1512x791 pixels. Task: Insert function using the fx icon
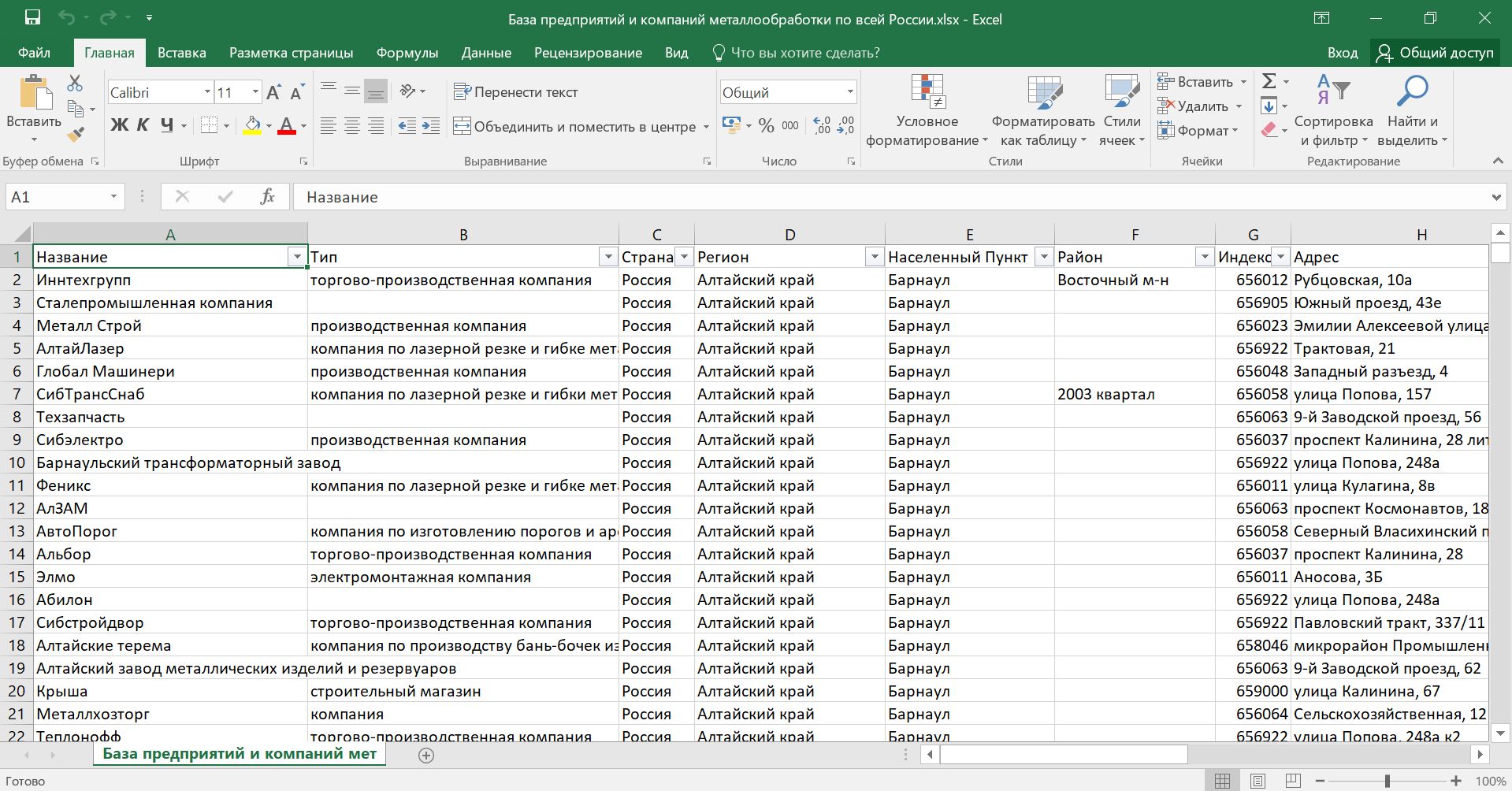click(x=267, y=197)
